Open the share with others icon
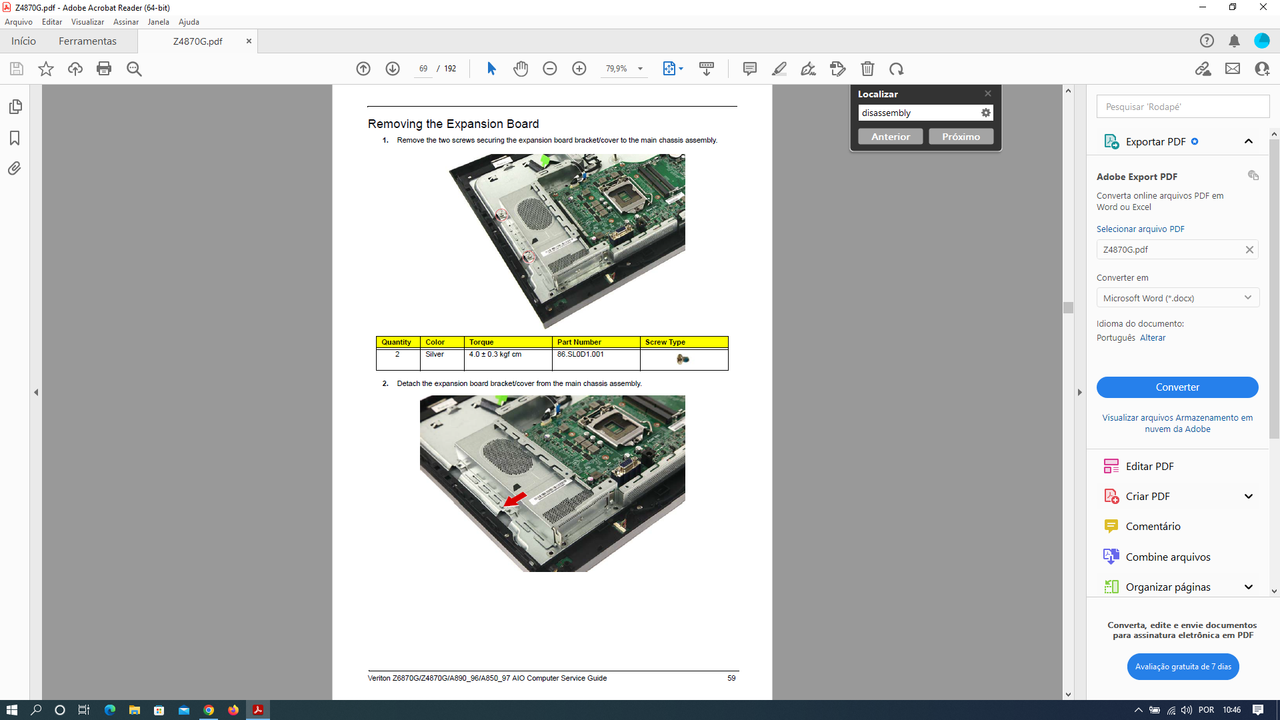The width and height of the screenshot is (1280, 720). point(1262,69)
